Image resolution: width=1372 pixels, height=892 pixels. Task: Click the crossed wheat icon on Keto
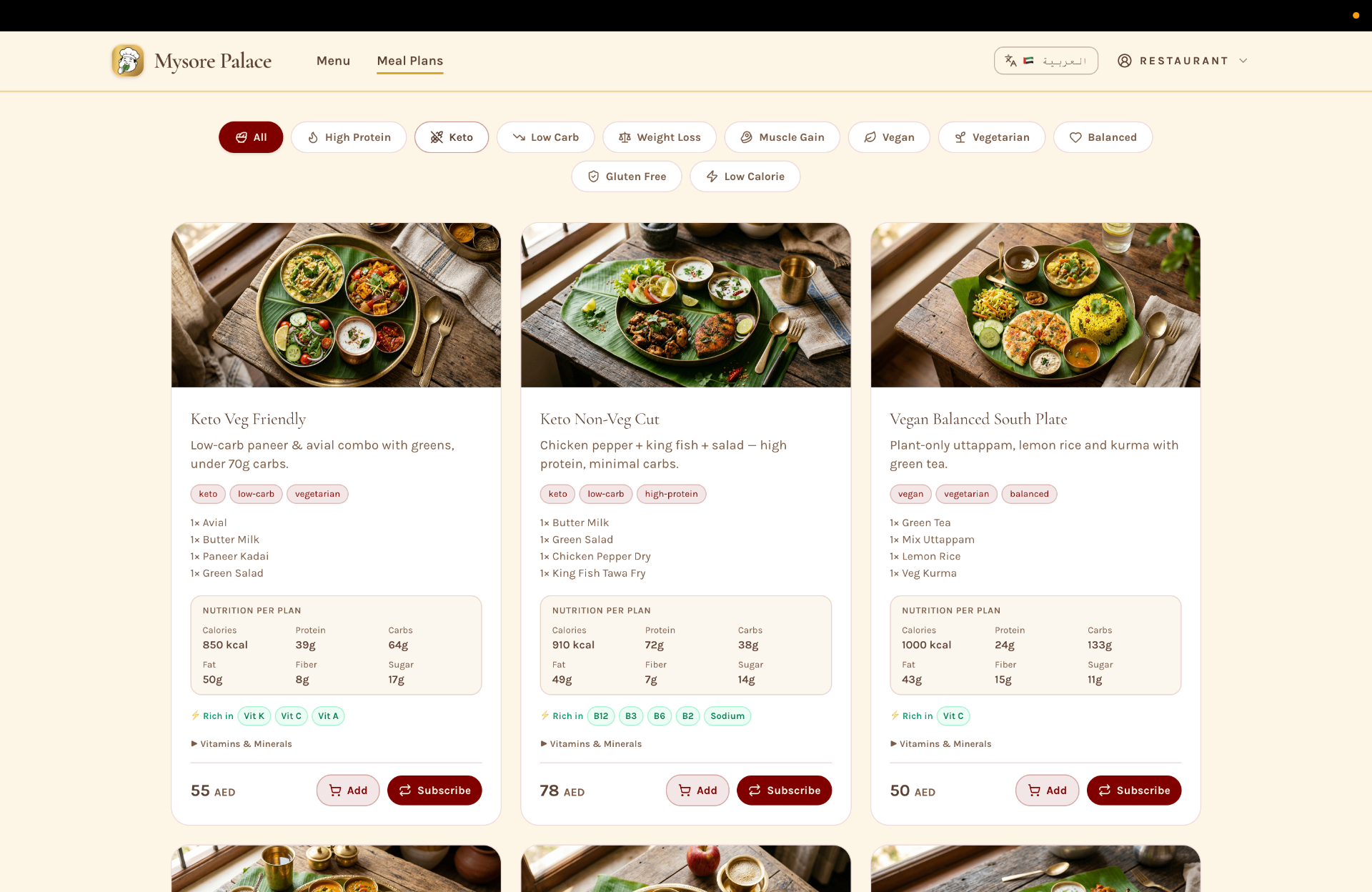tap(437, 137)
